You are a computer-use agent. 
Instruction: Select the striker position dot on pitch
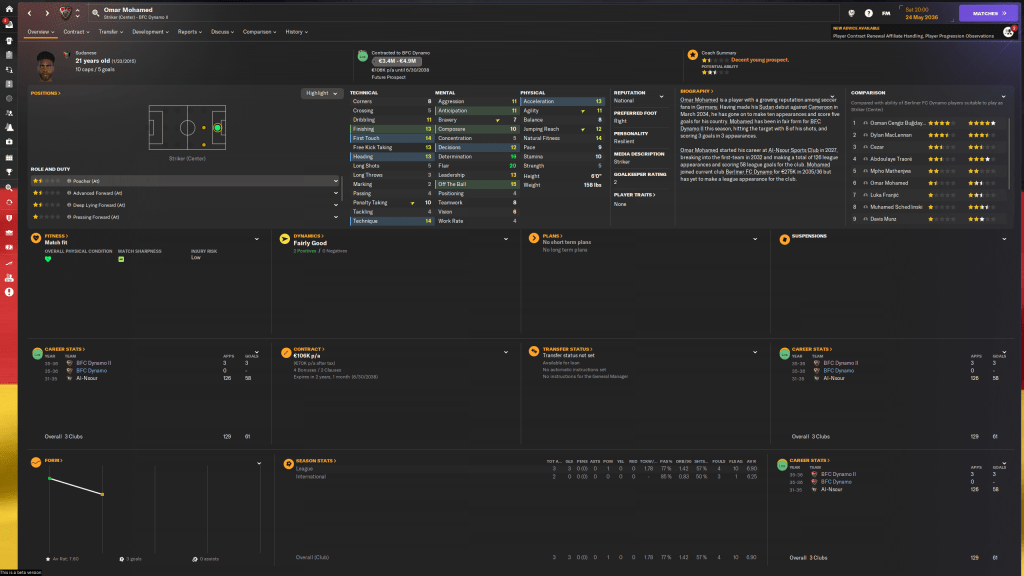click(217, 128)
